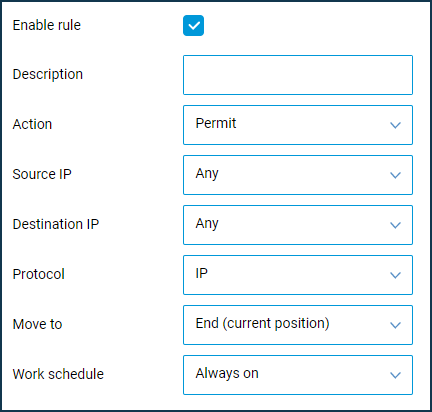
Task: Uncheck the Enable rule checkbox
Action: tap(193, 25)
